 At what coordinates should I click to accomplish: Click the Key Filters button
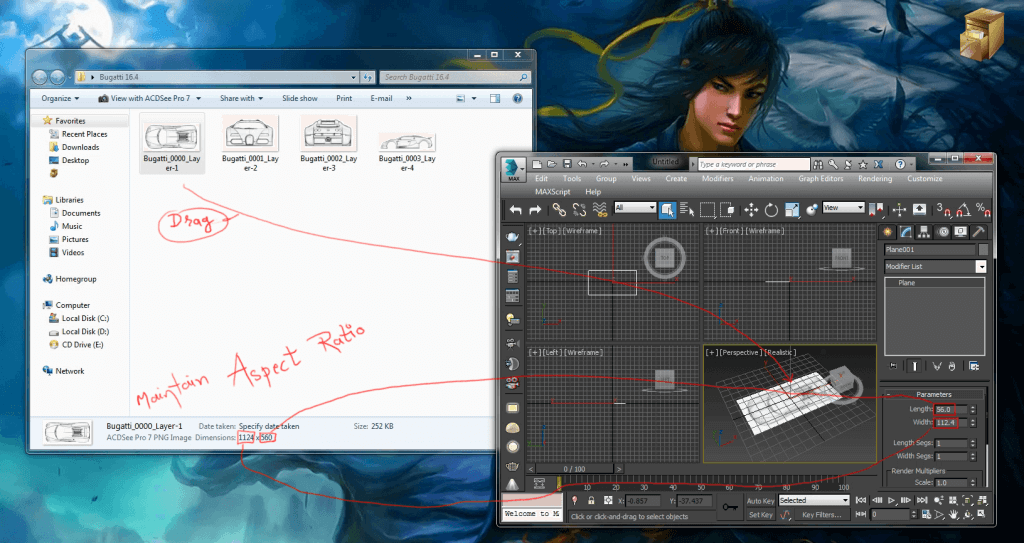coord(821,515)
